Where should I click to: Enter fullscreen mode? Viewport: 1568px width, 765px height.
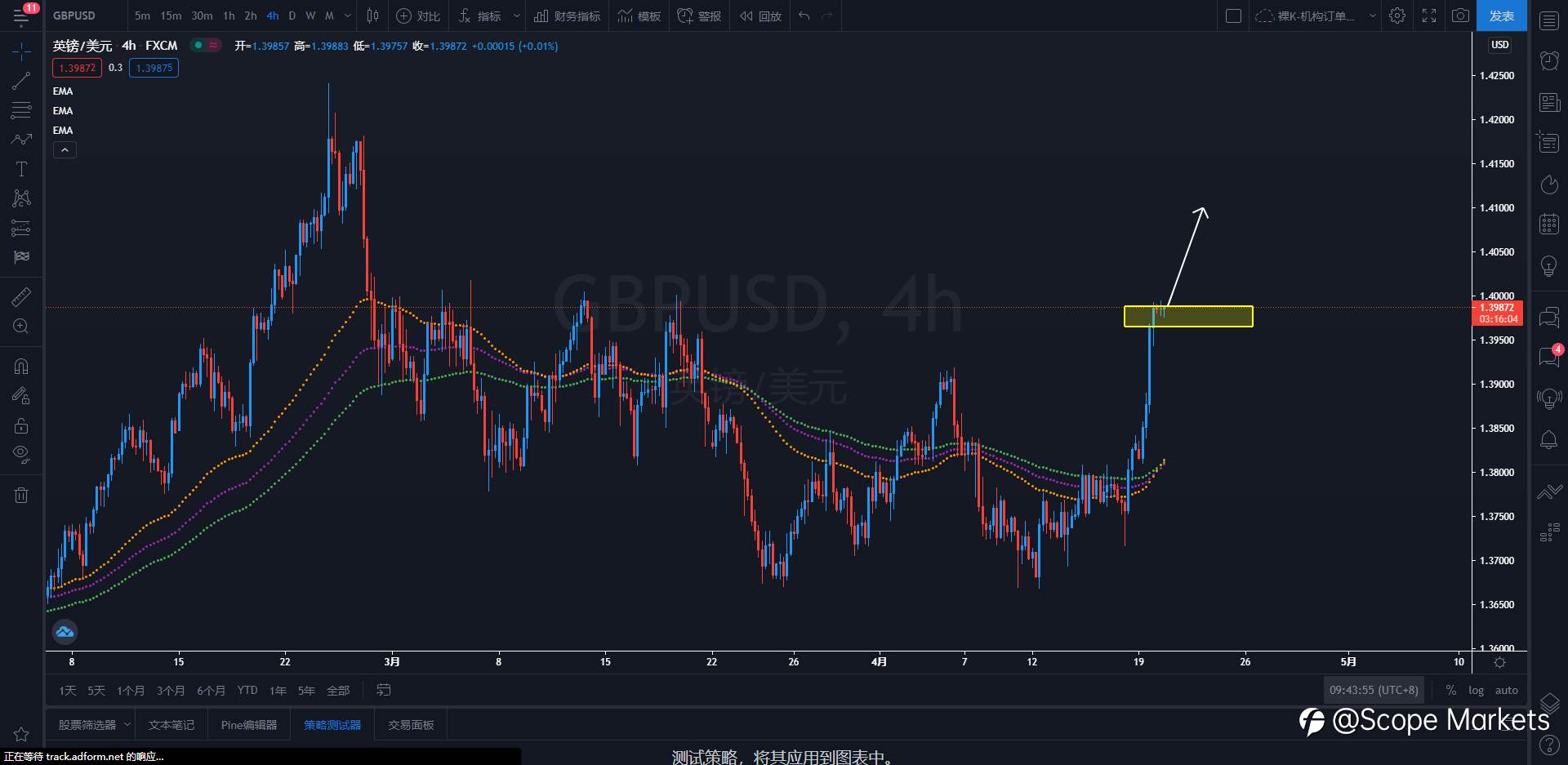pyautogui.click(x=1429, y=16)
